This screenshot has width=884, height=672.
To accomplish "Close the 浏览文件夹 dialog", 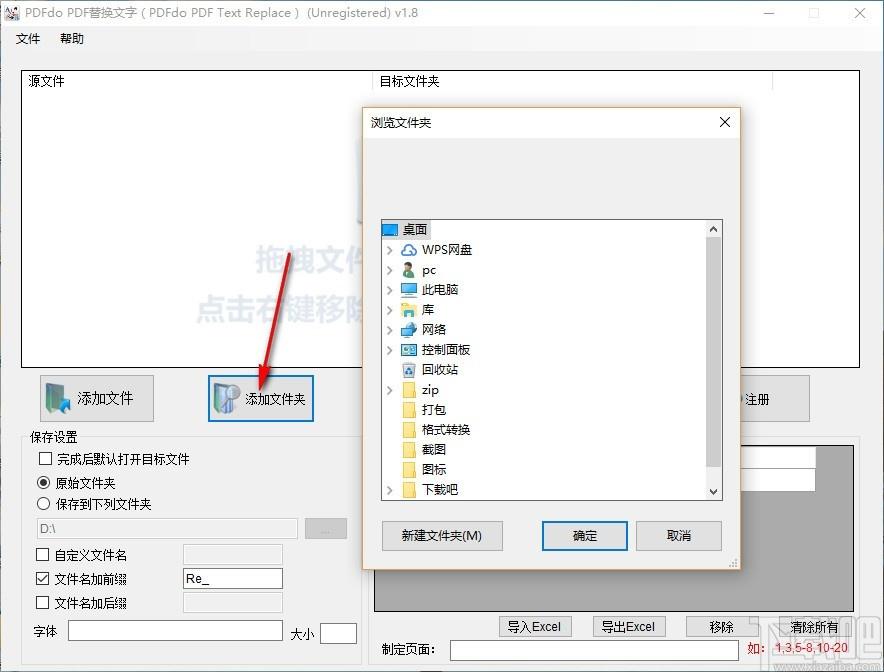I will [725, 122].
